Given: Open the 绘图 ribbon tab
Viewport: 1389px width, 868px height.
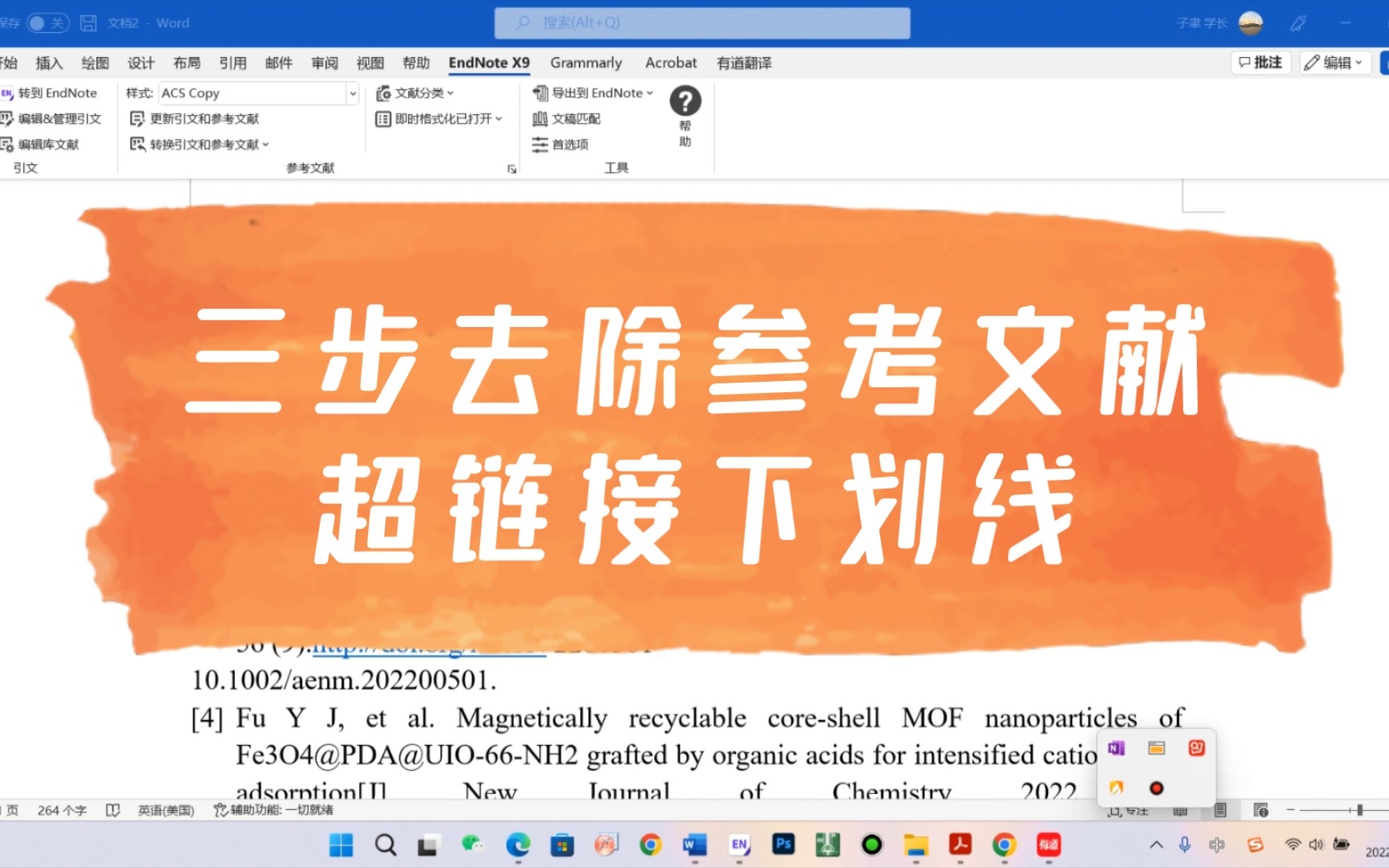Looking at the screenshot, I should [95, 63].
